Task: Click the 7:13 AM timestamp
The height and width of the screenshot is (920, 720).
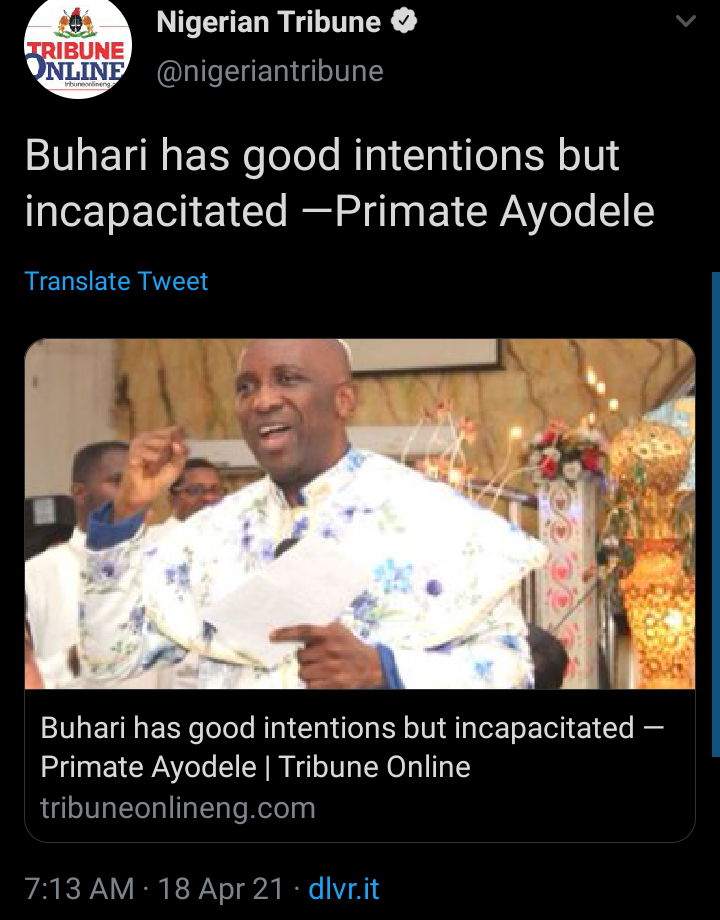Action: pos(79,888)
